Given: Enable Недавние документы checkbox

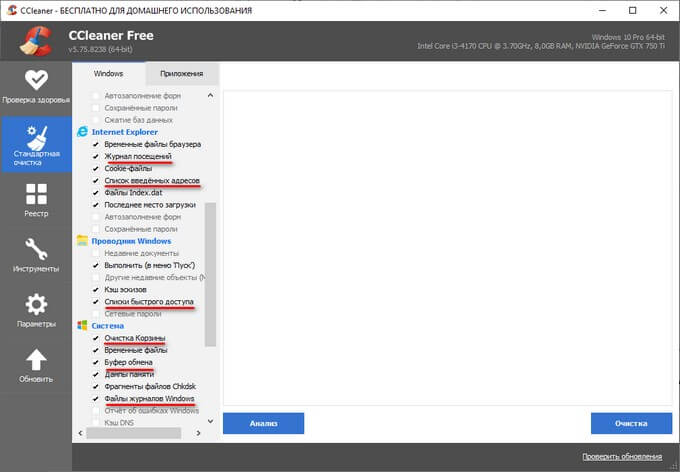Looking at the screenshot, I should point(96,253).
